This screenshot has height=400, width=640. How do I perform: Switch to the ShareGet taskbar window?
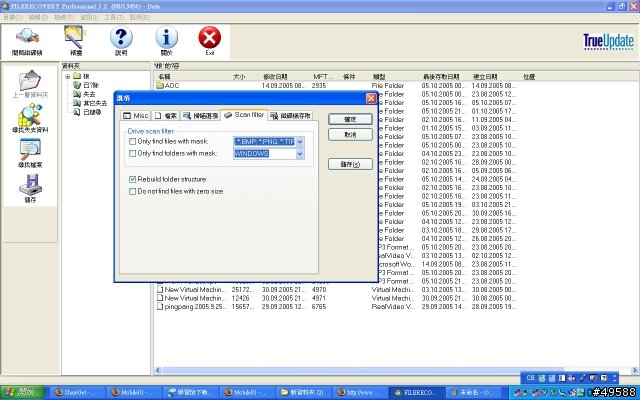point(78,393)
